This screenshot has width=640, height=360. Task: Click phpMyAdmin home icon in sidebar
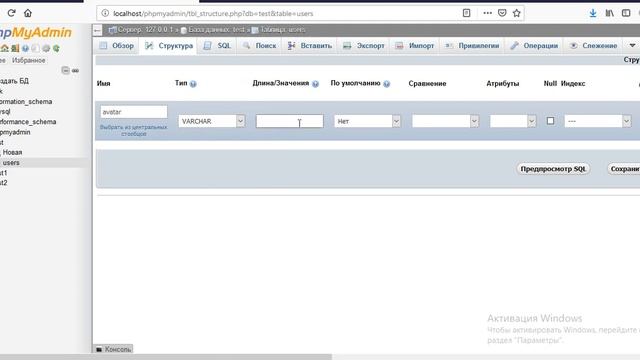coord(4,48)
